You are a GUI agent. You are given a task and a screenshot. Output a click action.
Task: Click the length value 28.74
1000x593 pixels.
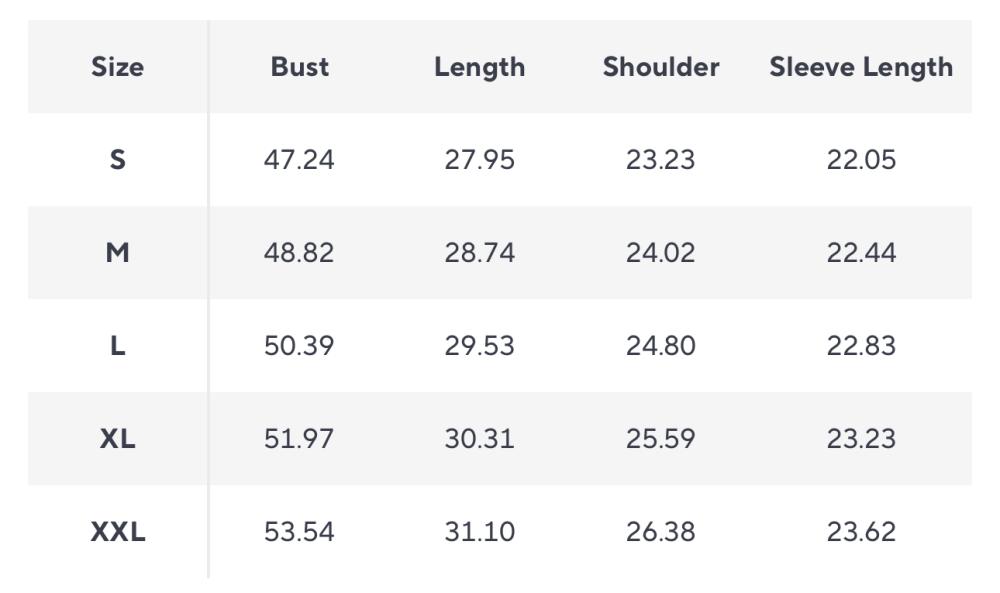(480, 253)
